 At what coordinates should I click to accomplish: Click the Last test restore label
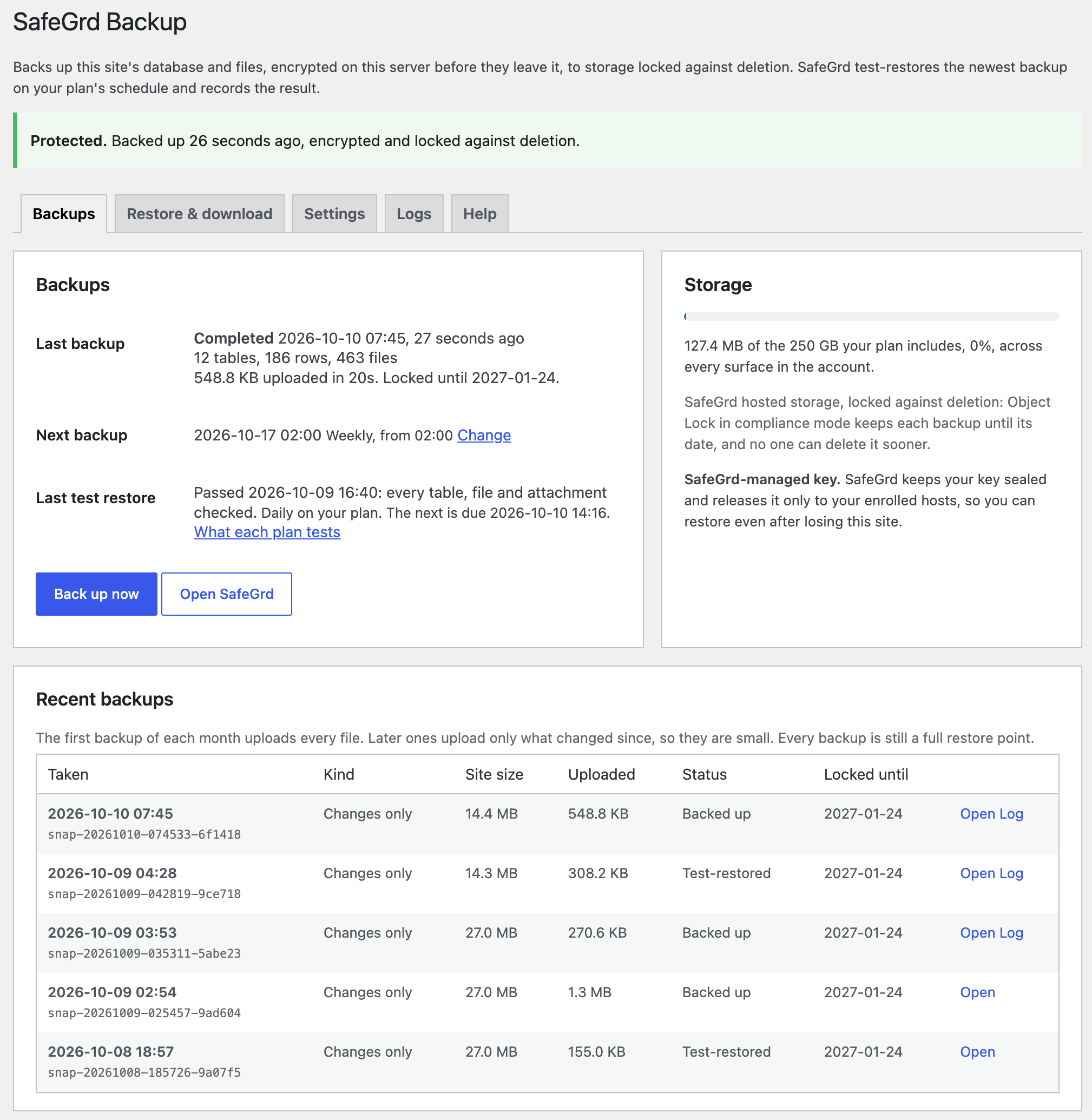(x=96, y=498)
